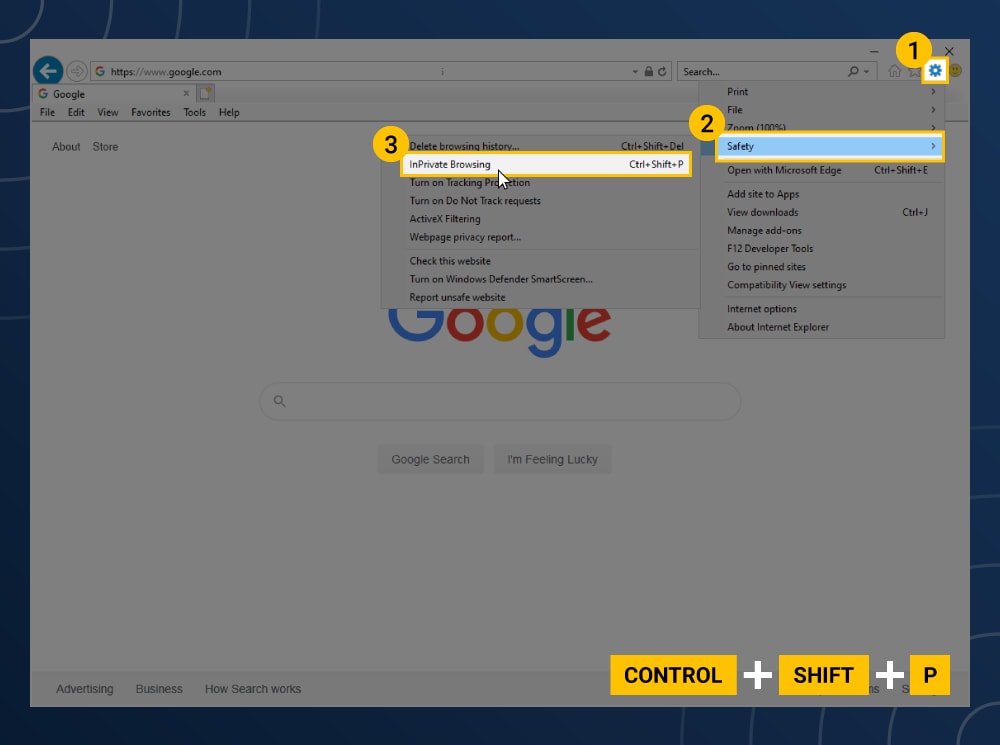Click the magnifier icon in the browser Search box
This screenshot has height=745, width=1000.
[x=853, y=71]
